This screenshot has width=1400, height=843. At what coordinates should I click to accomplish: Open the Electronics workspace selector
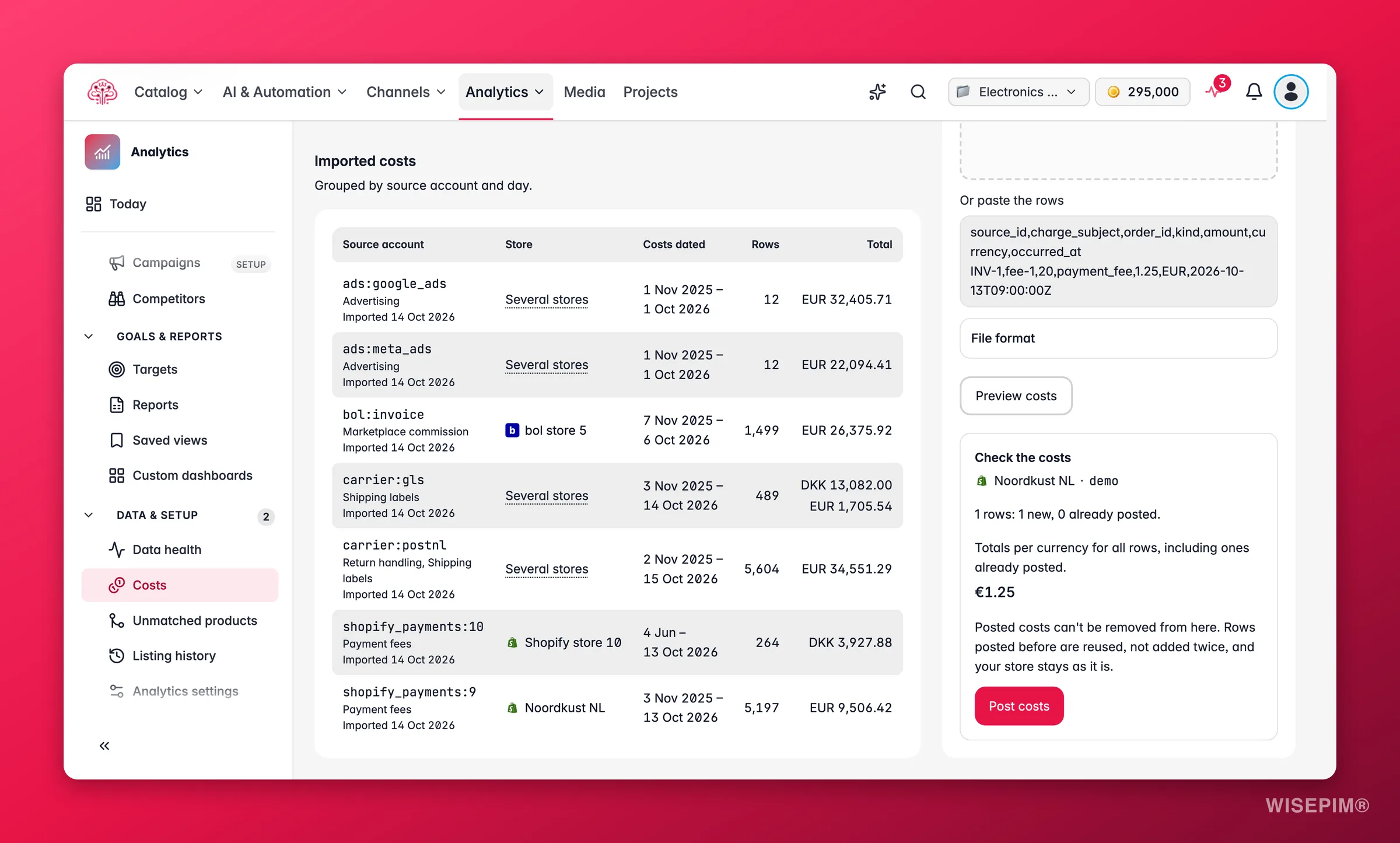click(x=1019, y=92)
